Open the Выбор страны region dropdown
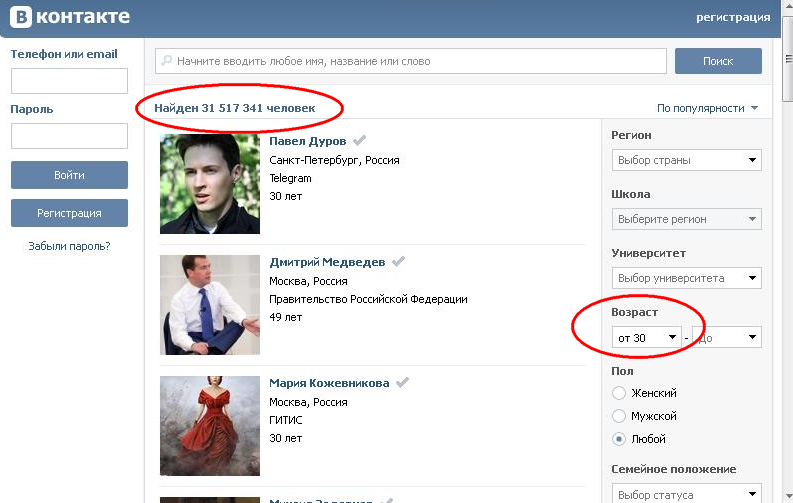Image resolution: width=793 pixels, height=503 pixels. click(686, 160)
